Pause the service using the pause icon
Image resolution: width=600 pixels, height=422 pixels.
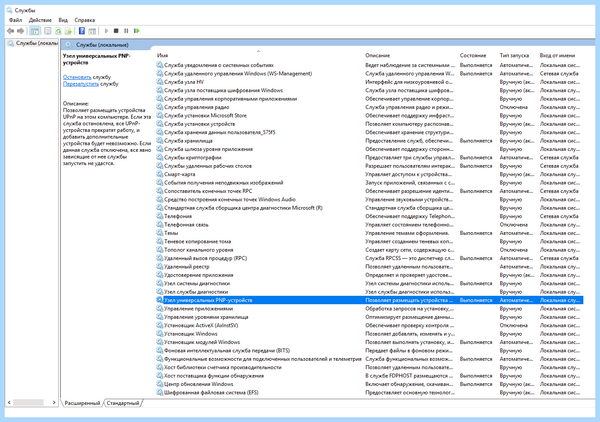point(126,31)
